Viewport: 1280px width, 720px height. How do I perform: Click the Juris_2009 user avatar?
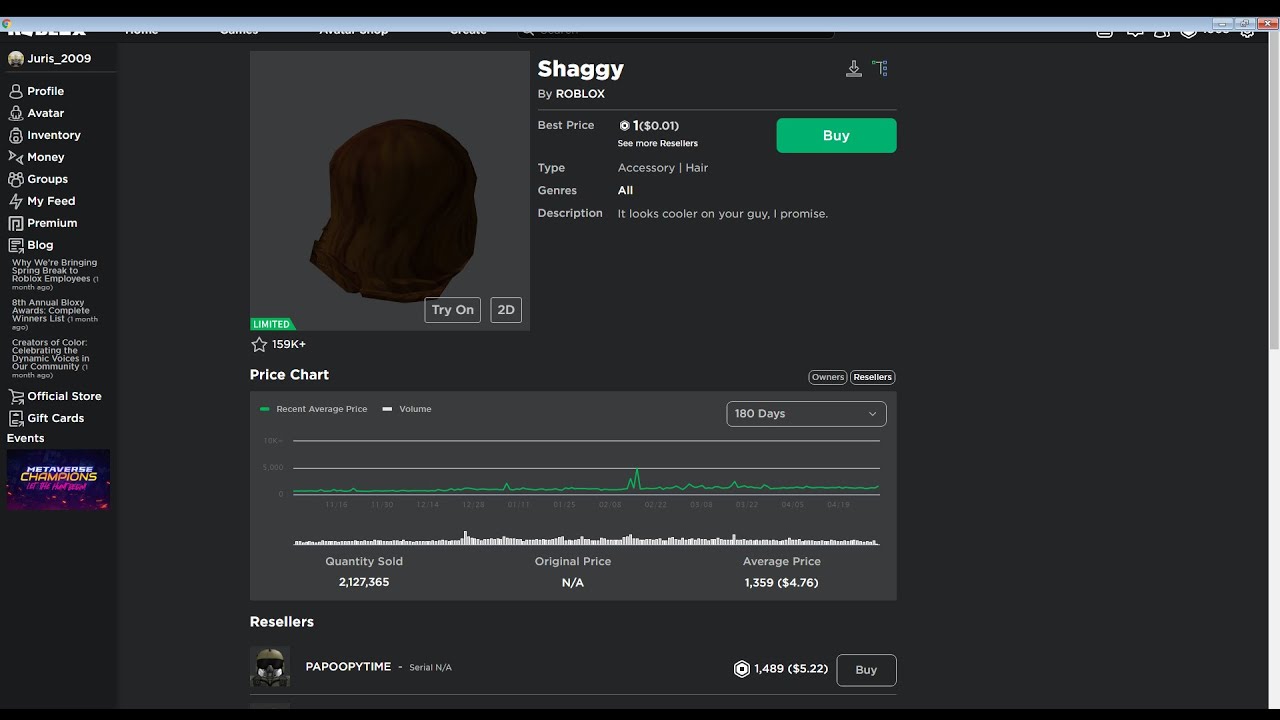tap(16, 59)
